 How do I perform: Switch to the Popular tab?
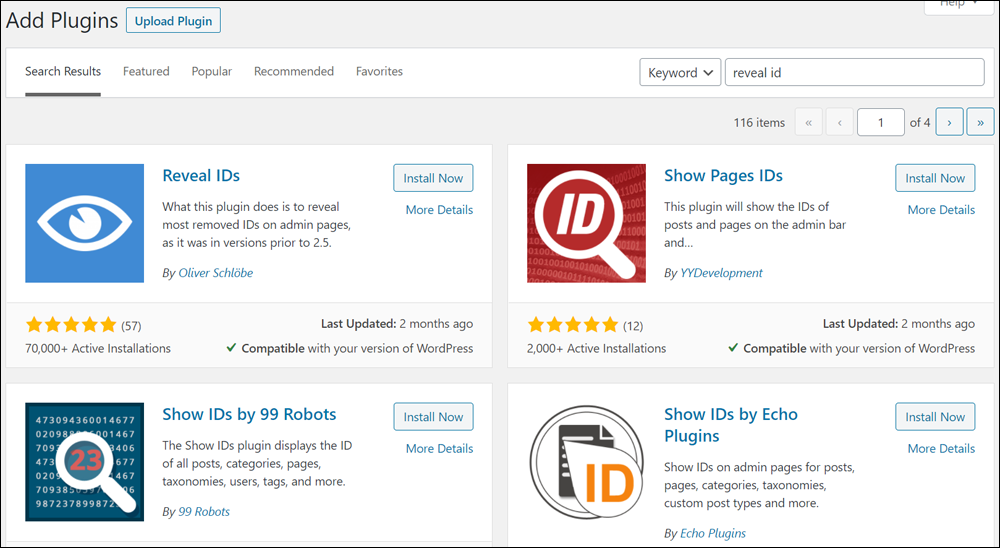pos(212,71)
